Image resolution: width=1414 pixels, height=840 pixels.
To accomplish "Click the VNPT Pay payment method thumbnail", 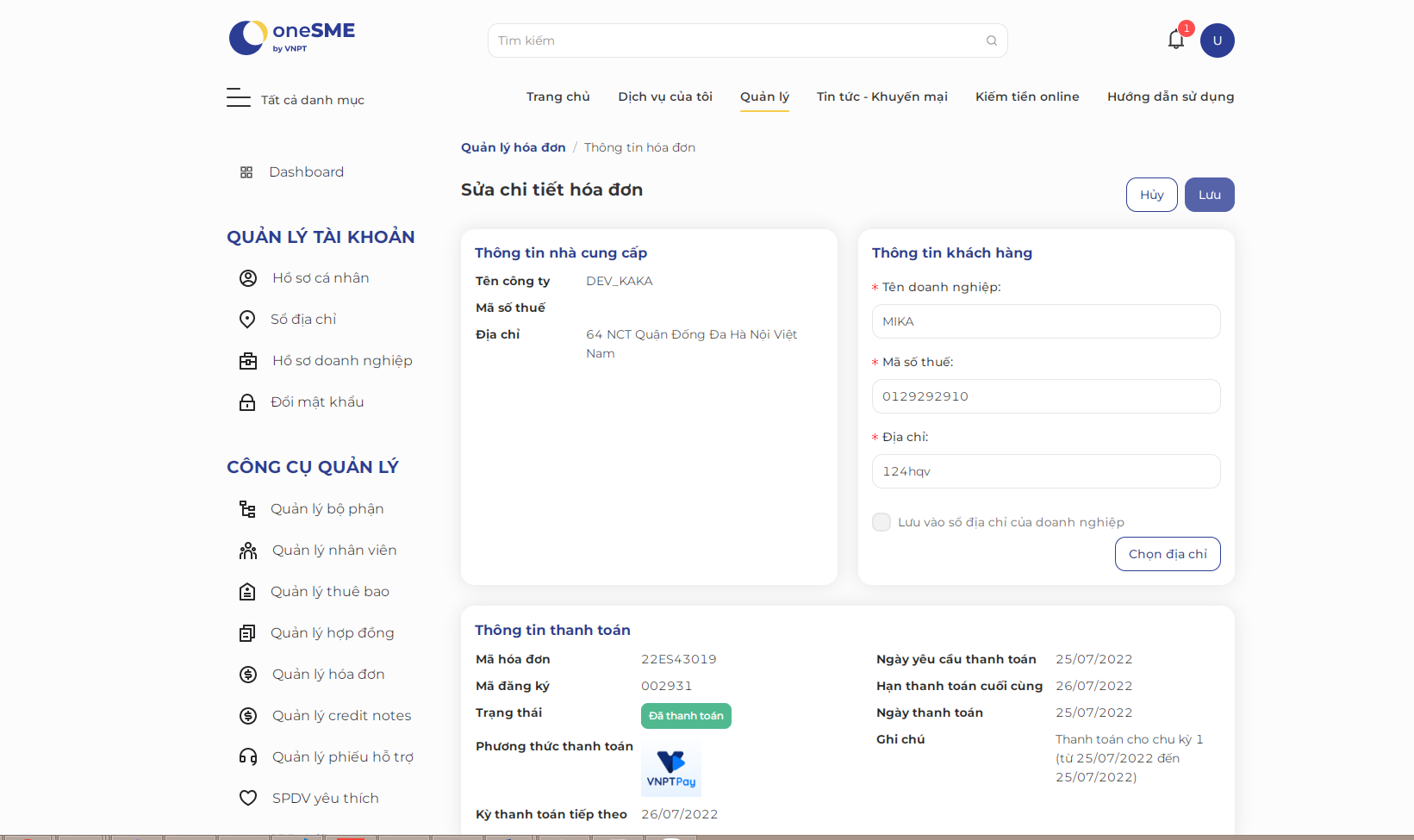I will coord(671,769).
